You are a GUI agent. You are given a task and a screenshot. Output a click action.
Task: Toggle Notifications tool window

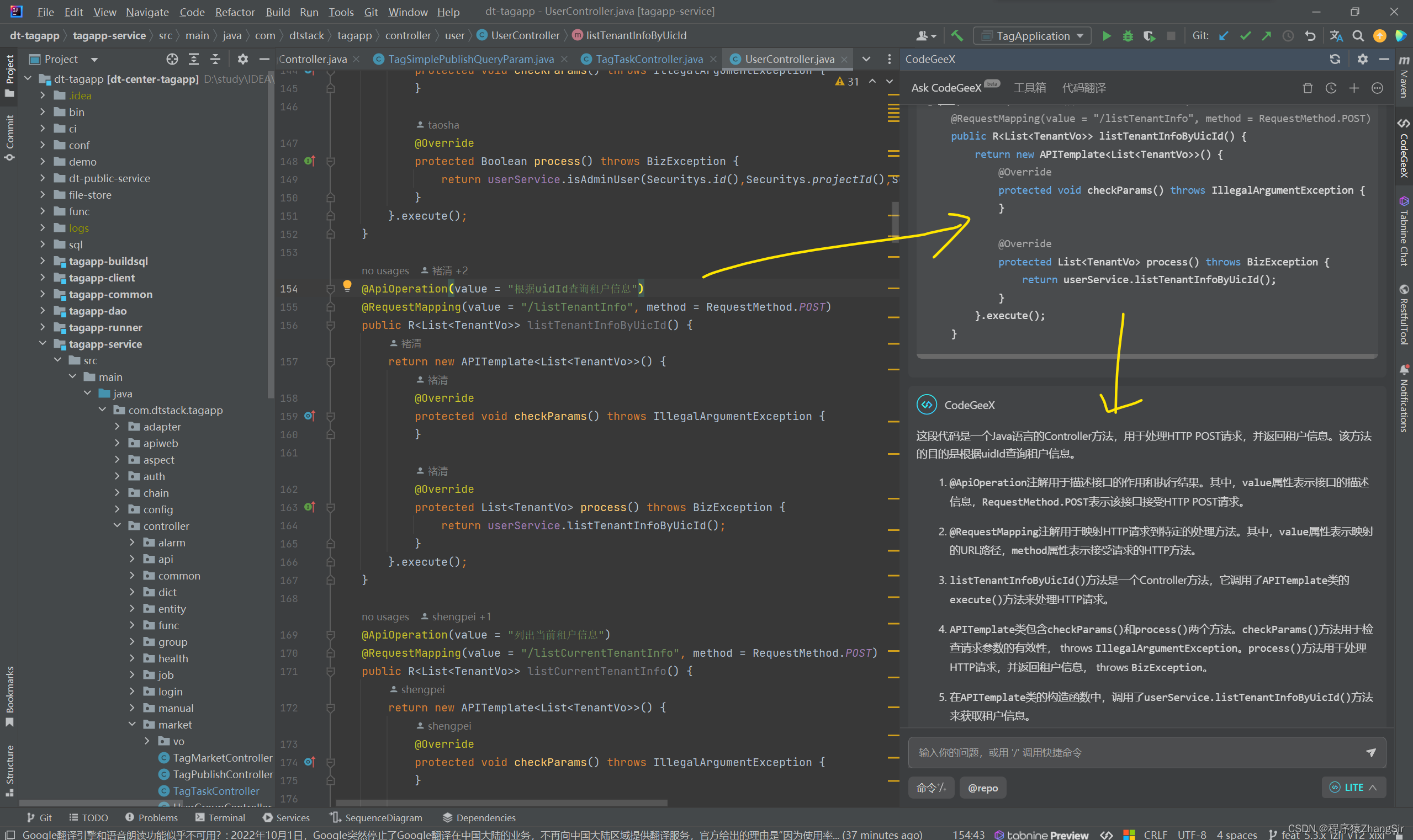1404,398
